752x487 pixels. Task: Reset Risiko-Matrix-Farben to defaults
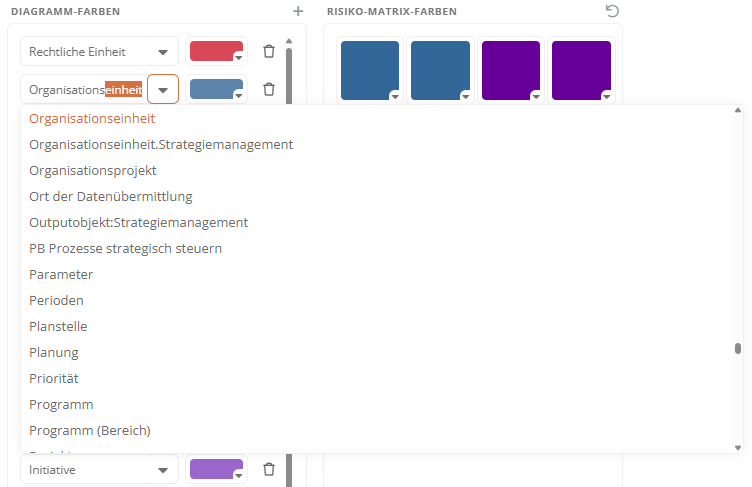point(612,11)
